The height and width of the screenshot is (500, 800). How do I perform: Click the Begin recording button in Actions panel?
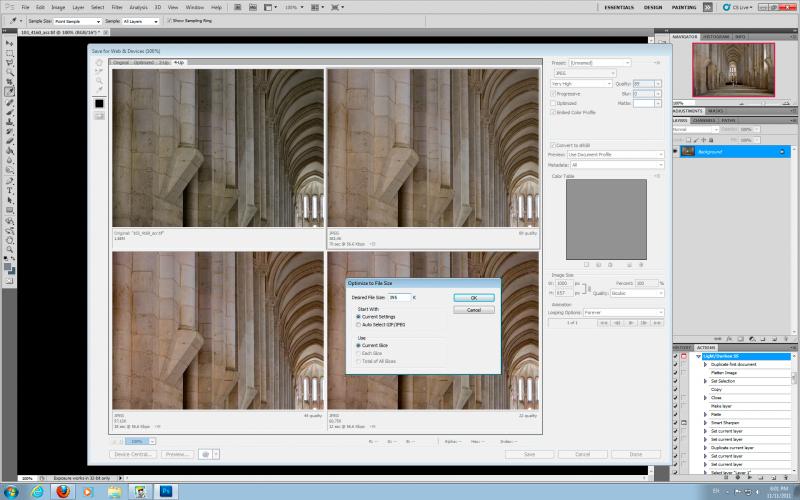[738, 478]
